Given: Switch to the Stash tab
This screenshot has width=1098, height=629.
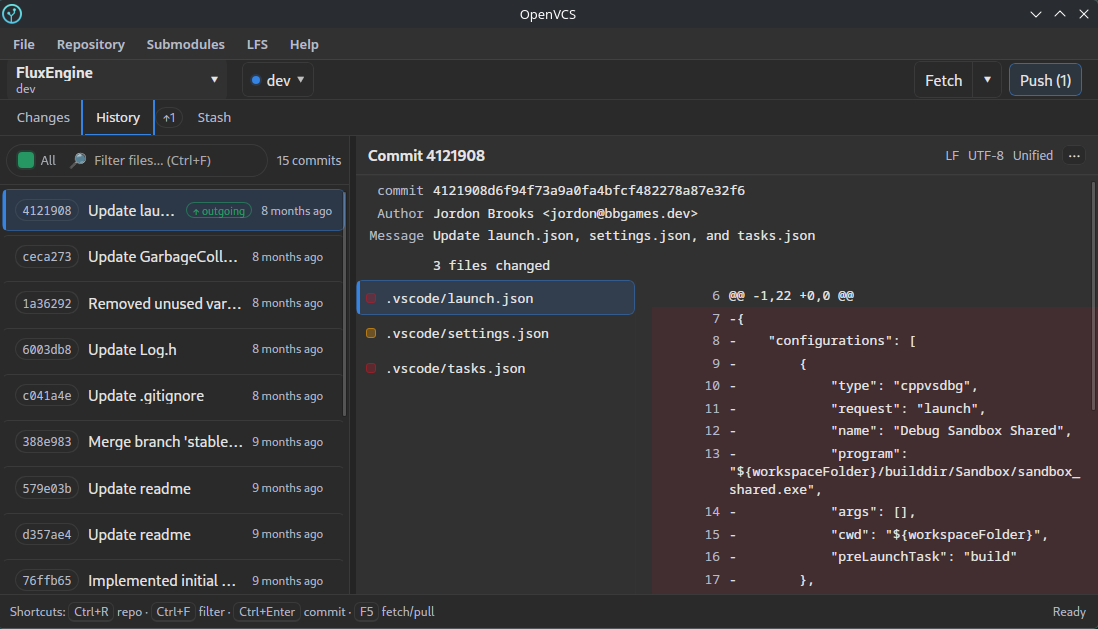Looking at the screenshot, I should click(x=213, y=117).
